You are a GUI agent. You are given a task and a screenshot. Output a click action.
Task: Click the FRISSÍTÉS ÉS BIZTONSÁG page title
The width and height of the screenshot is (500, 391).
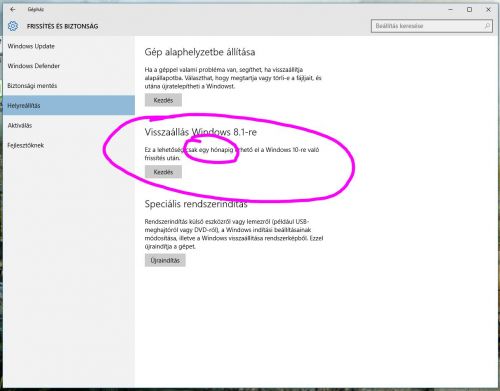point(62,26)
